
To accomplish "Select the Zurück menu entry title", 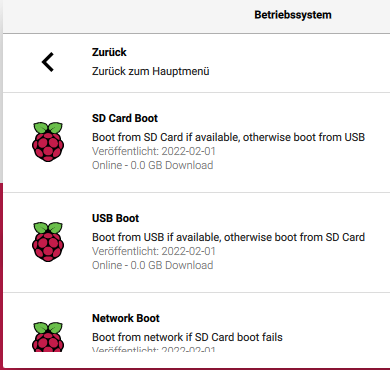I will pyautogui.click(x=109, y=52).
